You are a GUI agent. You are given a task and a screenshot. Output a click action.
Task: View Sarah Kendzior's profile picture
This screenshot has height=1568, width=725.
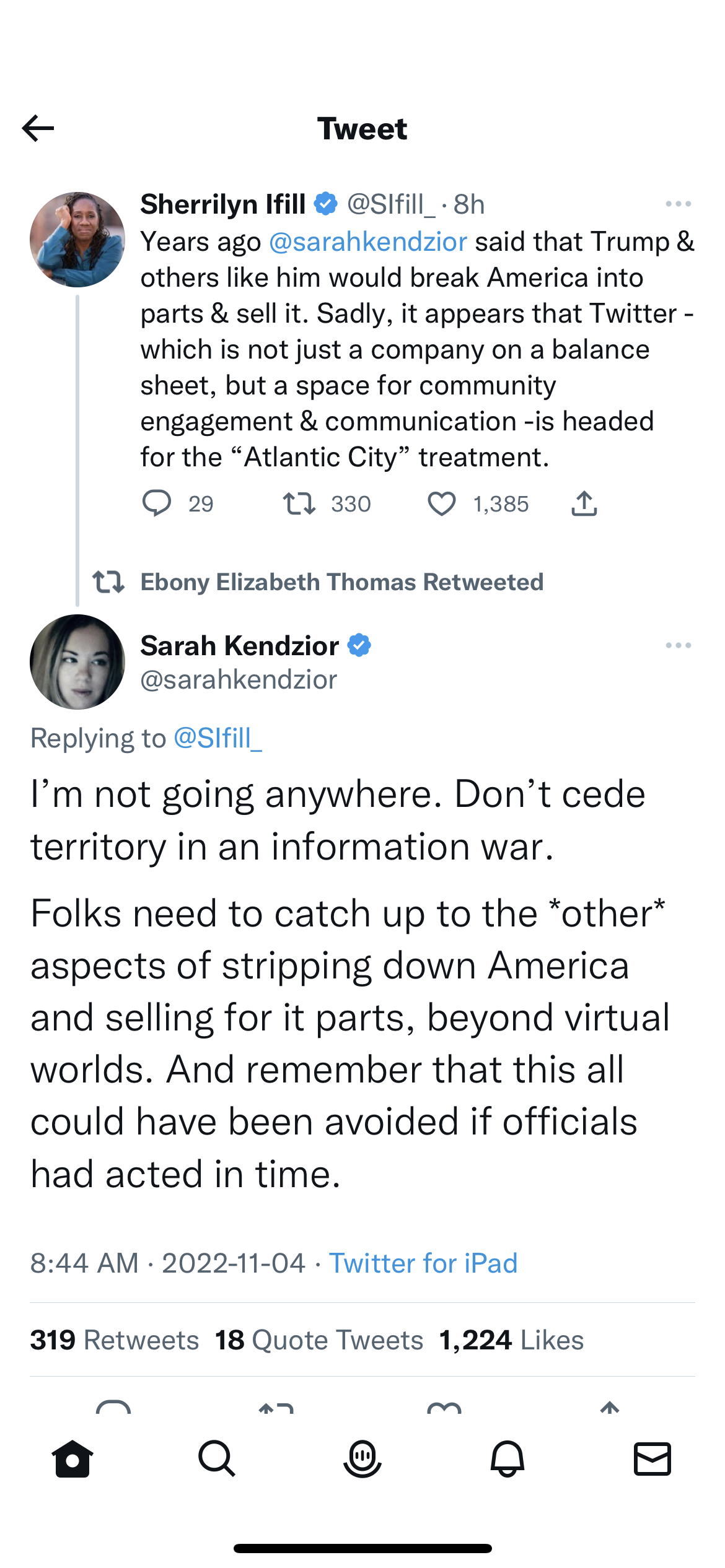tap(77, 662)
